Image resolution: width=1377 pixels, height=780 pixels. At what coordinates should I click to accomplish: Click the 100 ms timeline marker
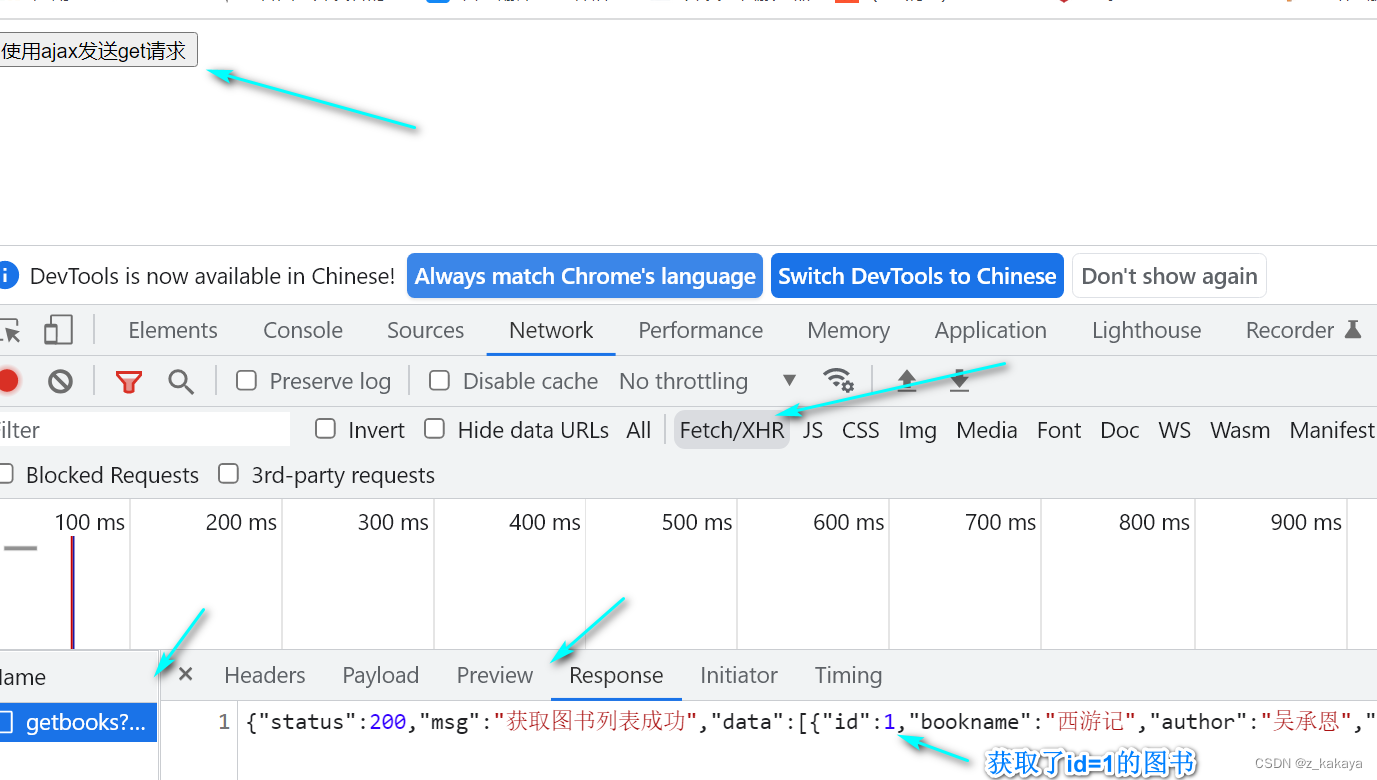point(90,522)
